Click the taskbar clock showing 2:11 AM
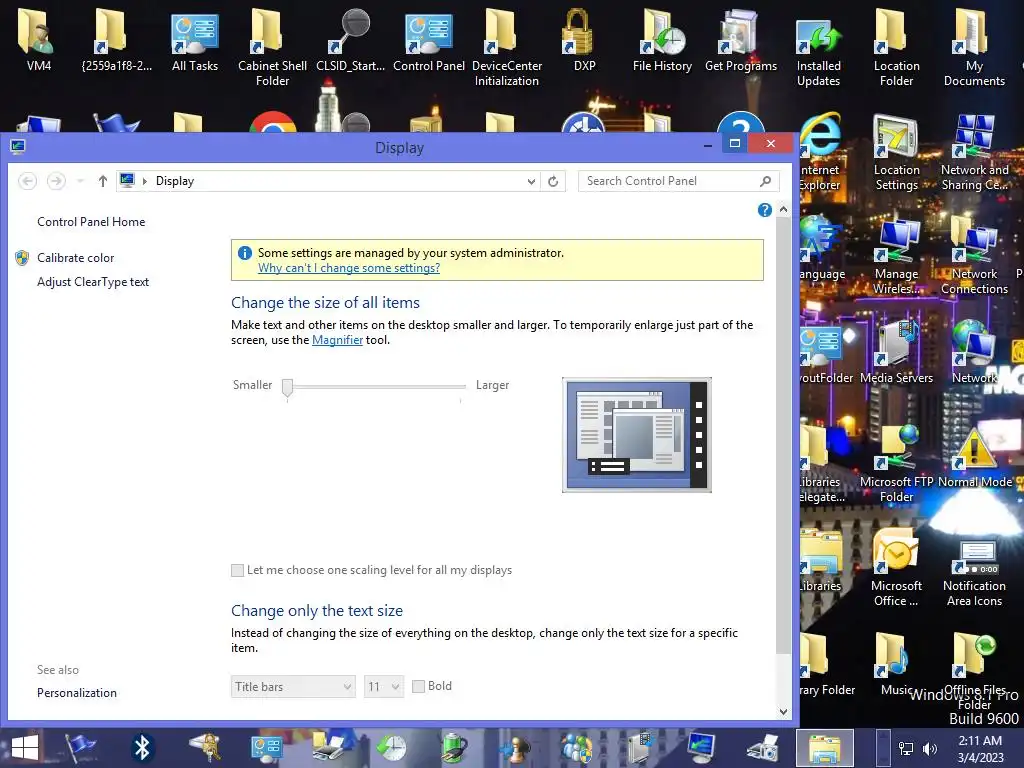 tap(980, 749)
